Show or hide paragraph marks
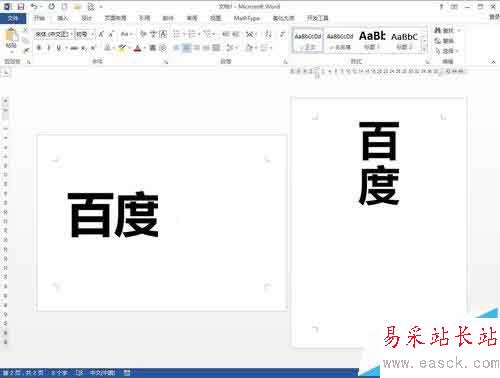Screen dimensions: 500x378 (282, 34)
